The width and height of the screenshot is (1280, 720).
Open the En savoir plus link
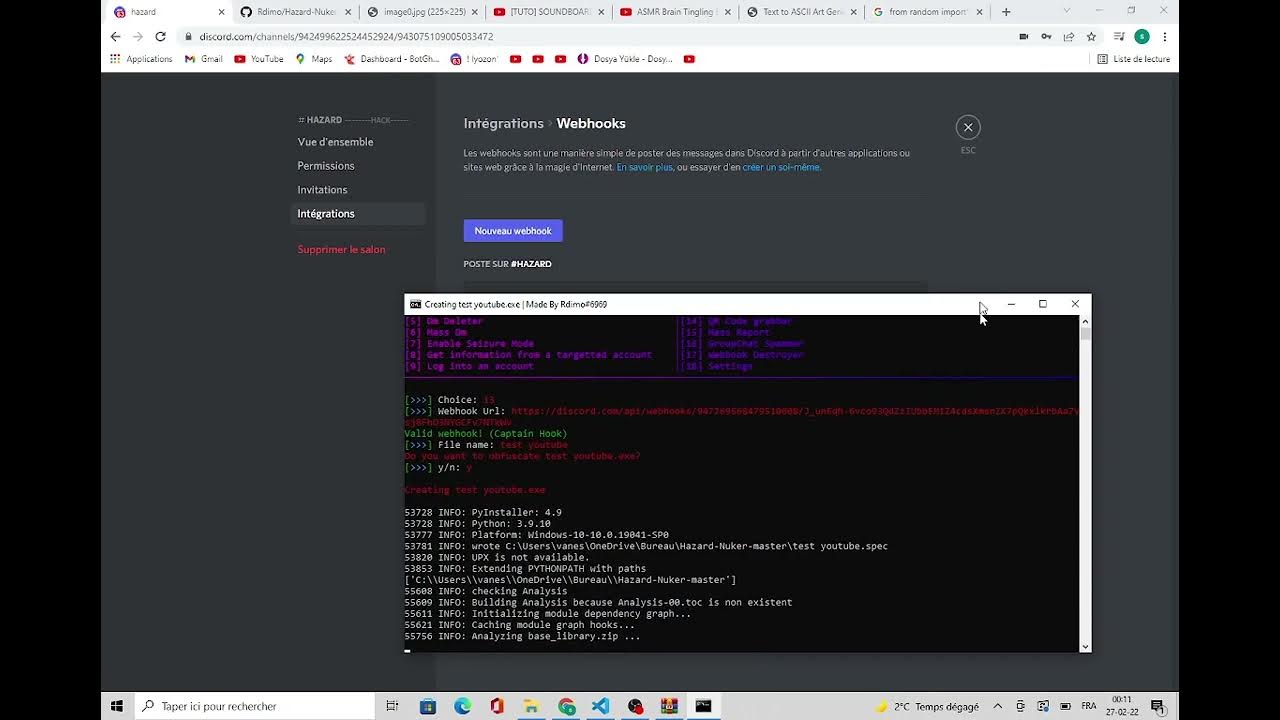tap(644, 167)
